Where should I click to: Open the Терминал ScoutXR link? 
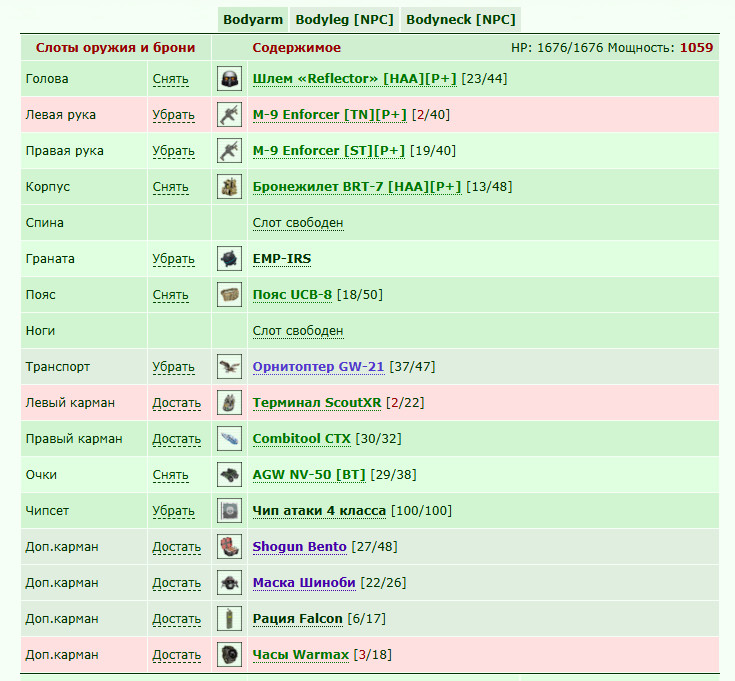coord(317,403)
